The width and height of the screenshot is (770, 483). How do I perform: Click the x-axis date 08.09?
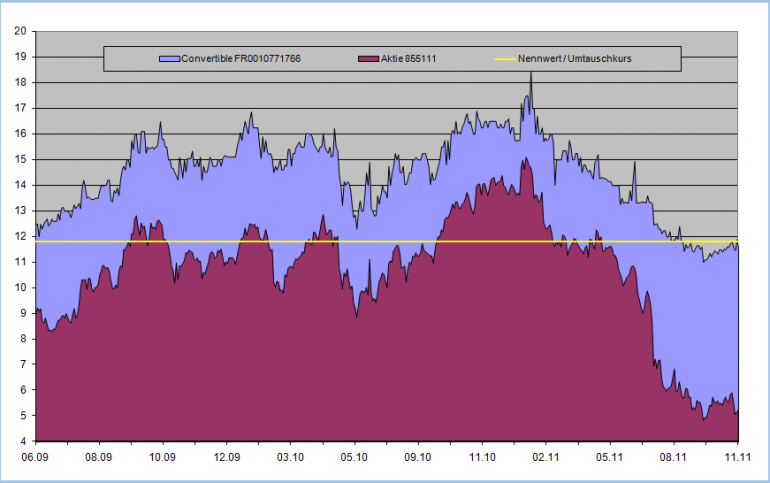click(99, 457)
